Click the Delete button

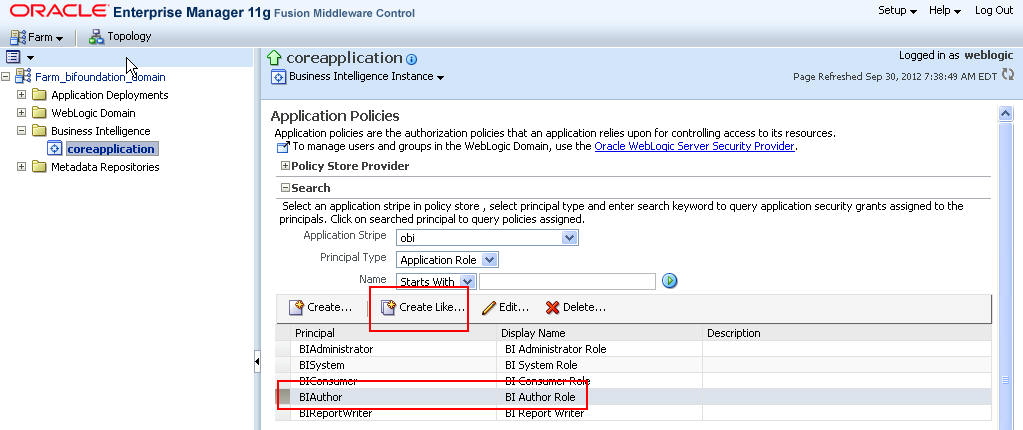pyautogui.click(x=576, y=307)
